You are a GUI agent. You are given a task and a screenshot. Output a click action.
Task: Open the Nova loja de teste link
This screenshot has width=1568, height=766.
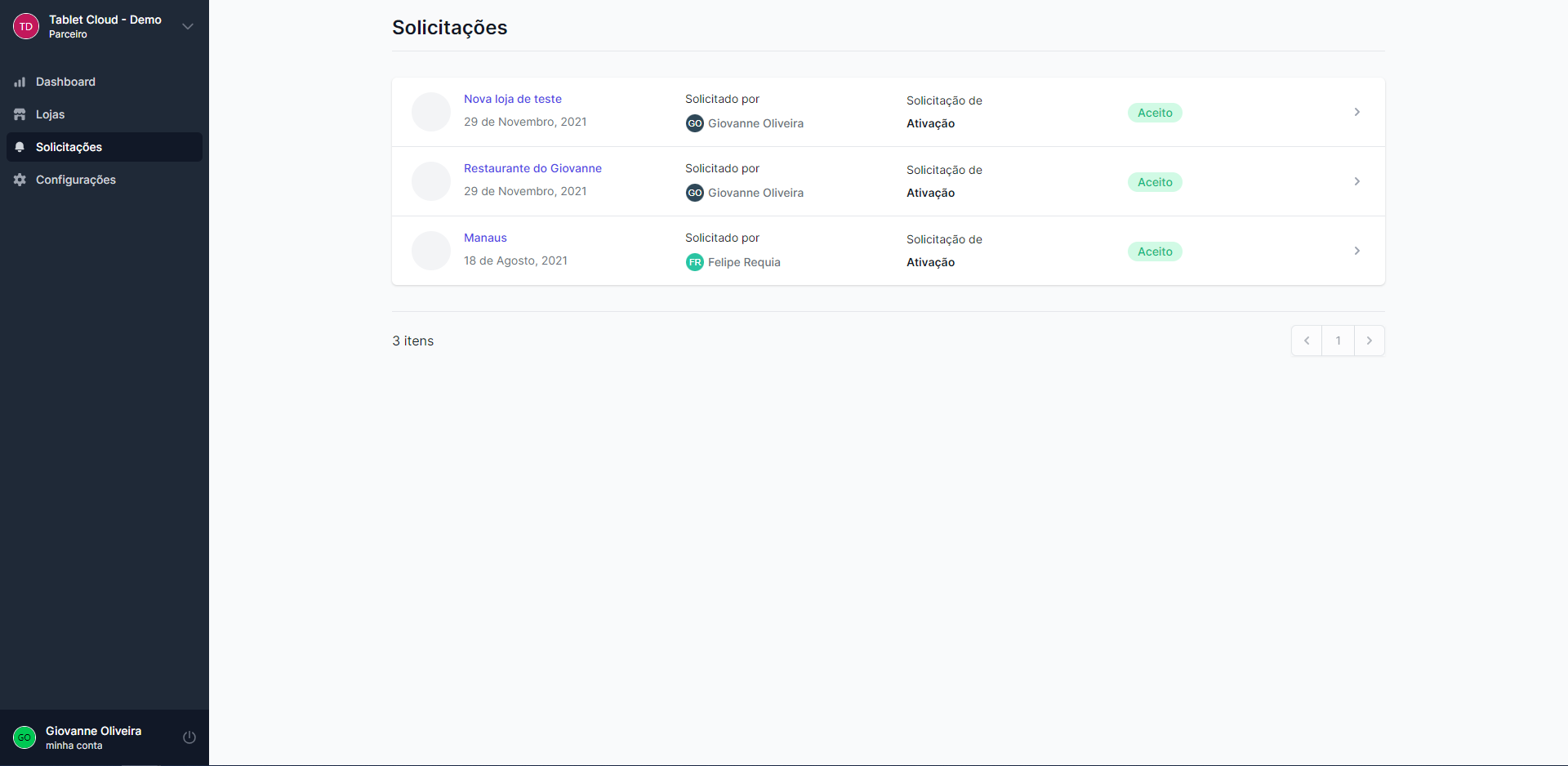[513, 99]
